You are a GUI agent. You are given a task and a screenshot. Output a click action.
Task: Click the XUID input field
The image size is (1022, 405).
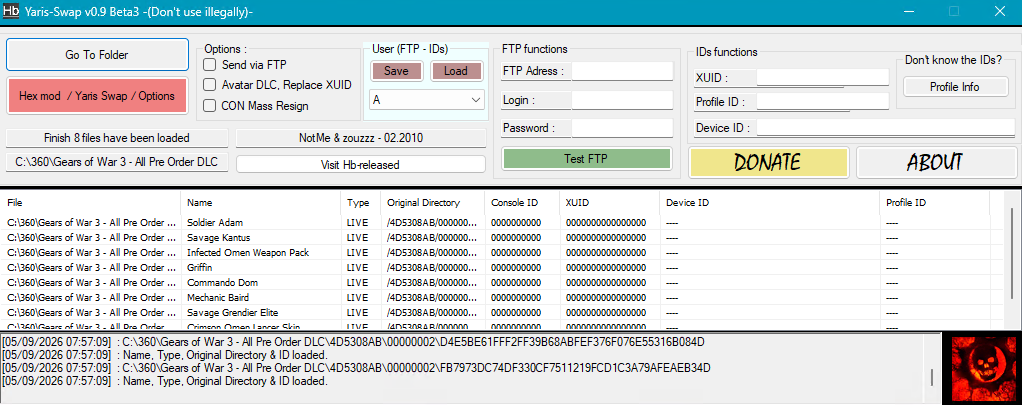click(823, 78)
